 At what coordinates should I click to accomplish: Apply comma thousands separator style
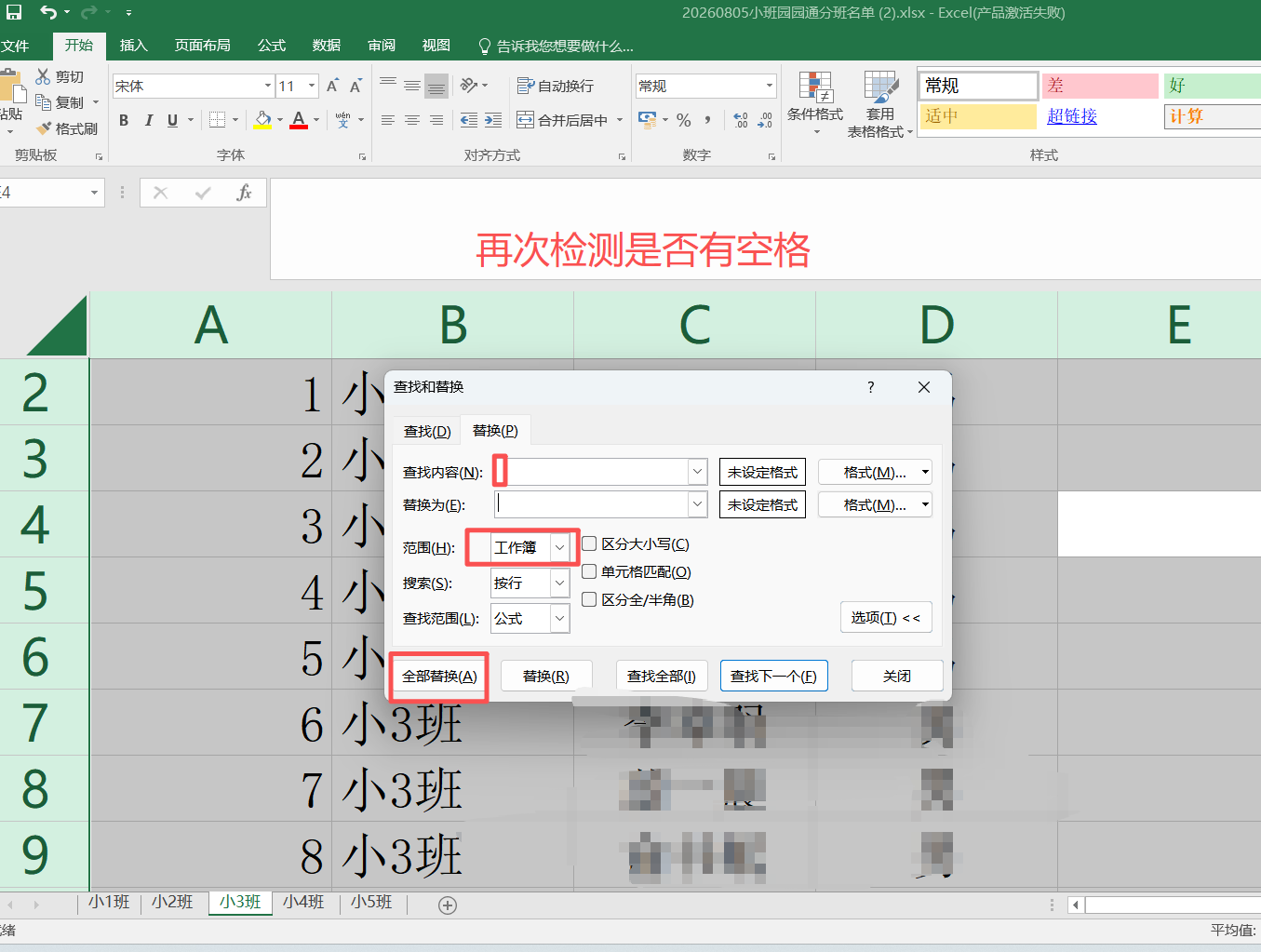pyautogui.click(x=708, y=120)
